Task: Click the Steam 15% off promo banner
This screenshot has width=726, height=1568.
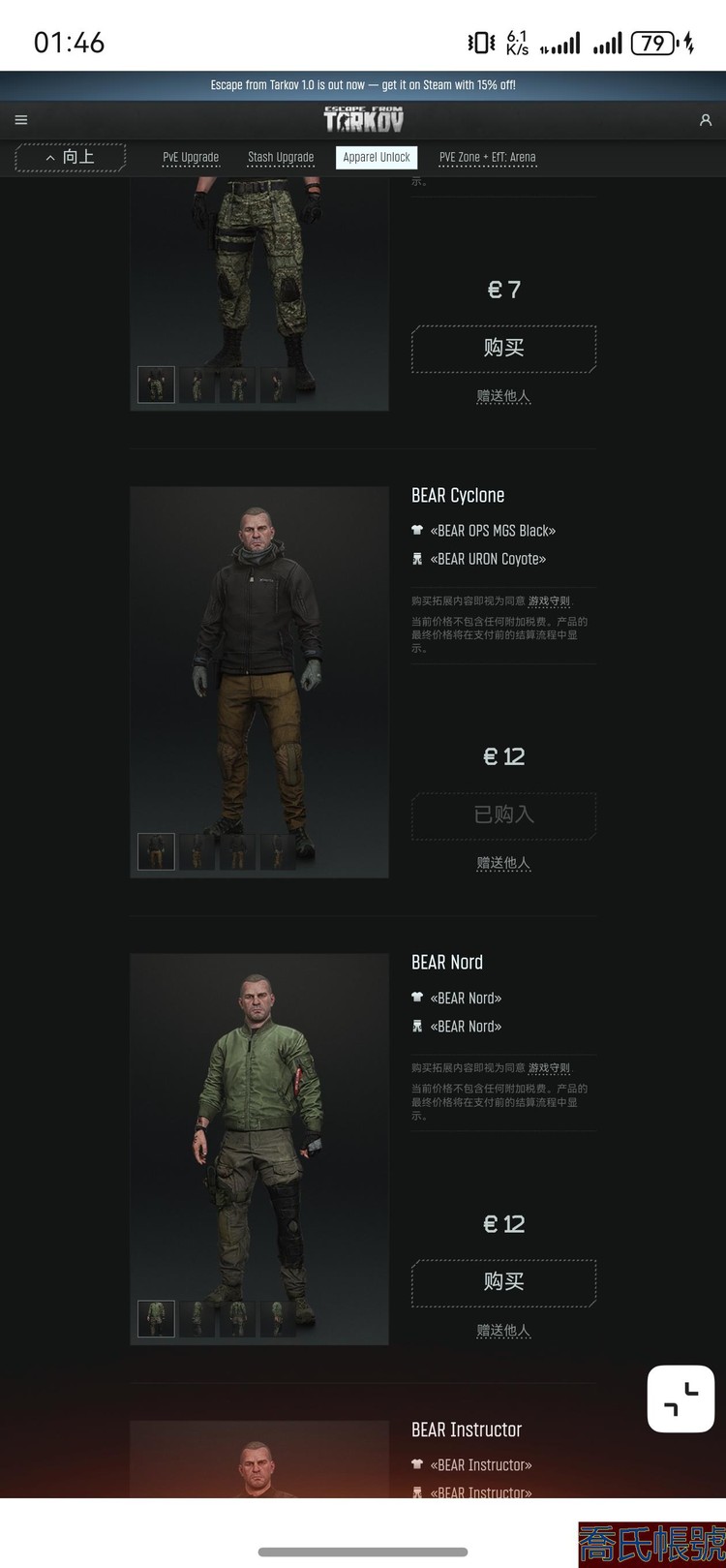Action: [x=363, y=85]
